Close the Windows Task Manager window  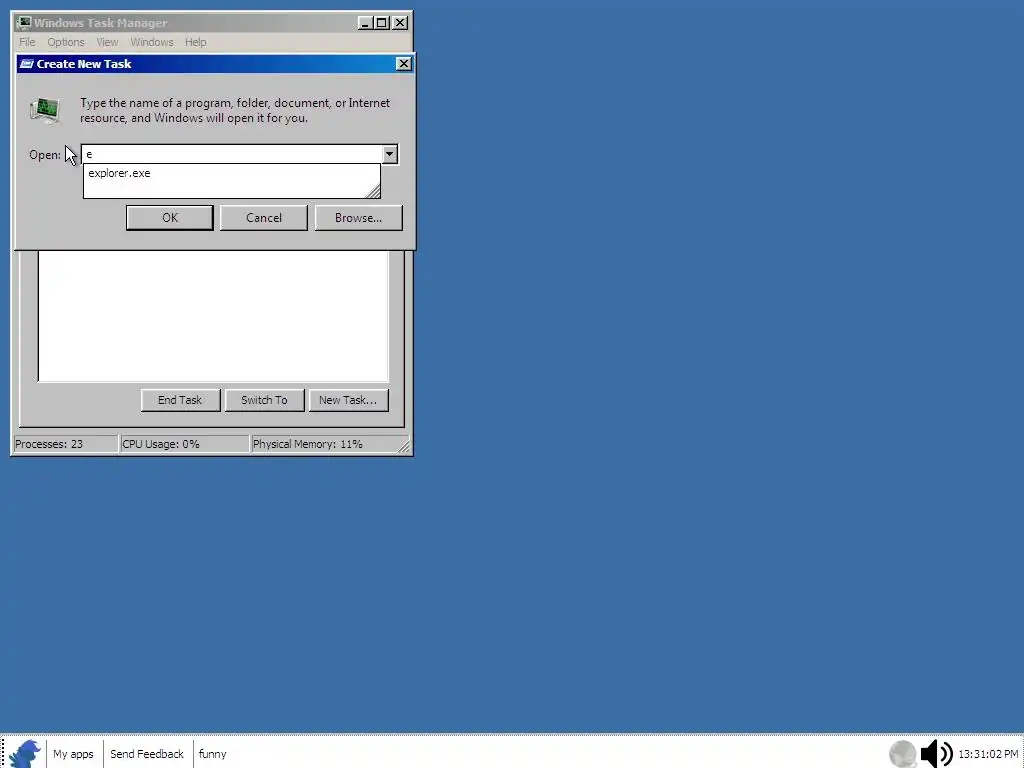pyautogui.click(x=400, y=23)
